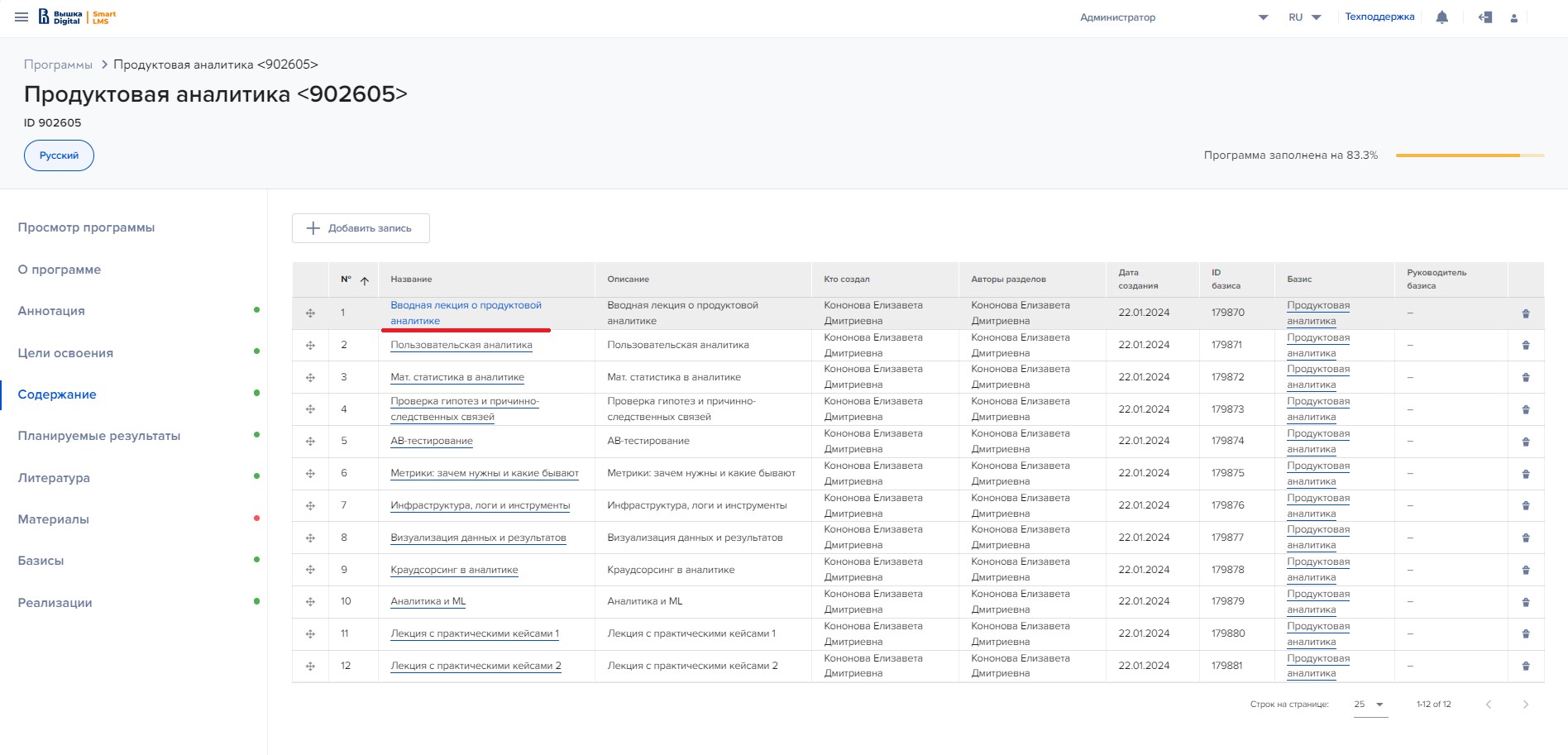1568x755 pixels.
Task: Toggle the Русский language chip
Action: (59, 155)
